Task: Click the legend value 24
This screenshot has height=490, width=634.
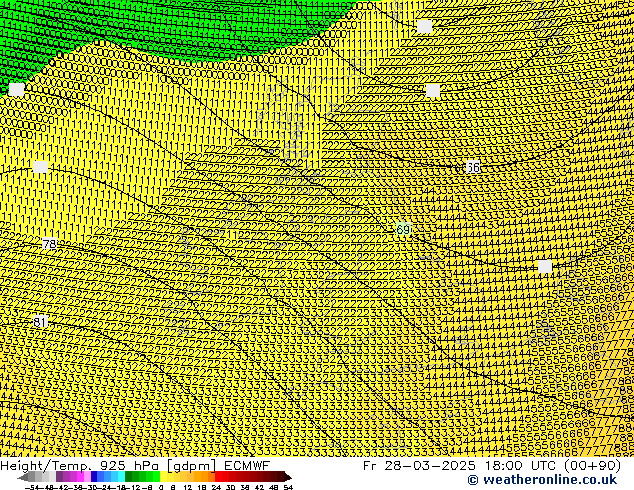Action: [216, 487]
